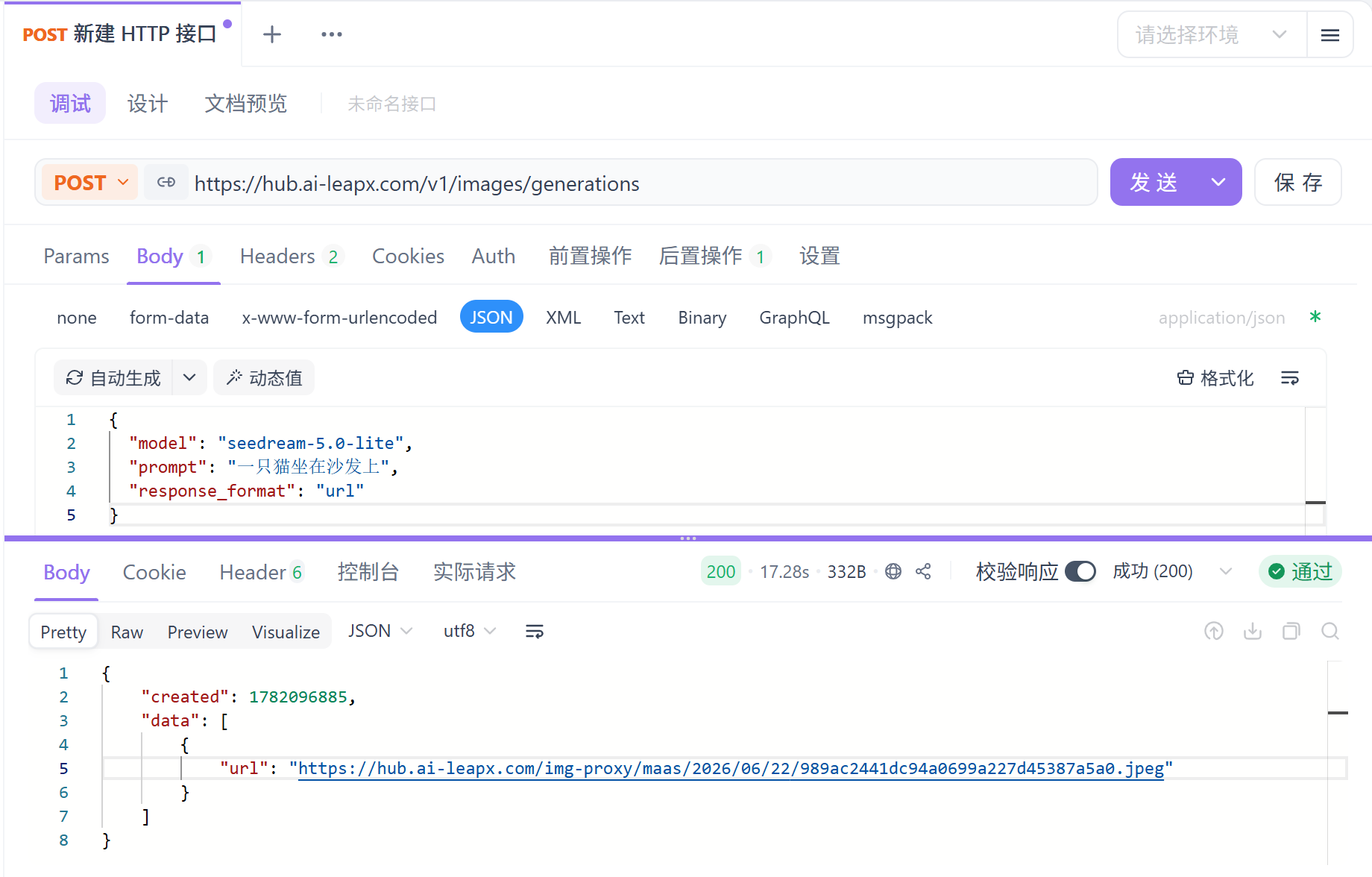Open the 前置操作 pre-request tab
The height and width of the screenshot is (877, 1372).
[590, 257]
